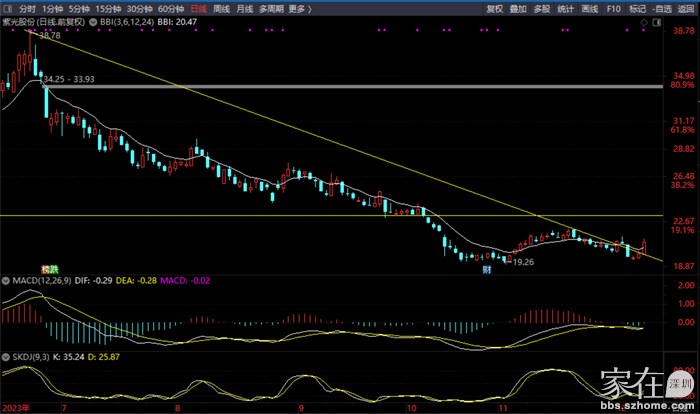Click the blue 财 marker below the candles

click(487, 269)
